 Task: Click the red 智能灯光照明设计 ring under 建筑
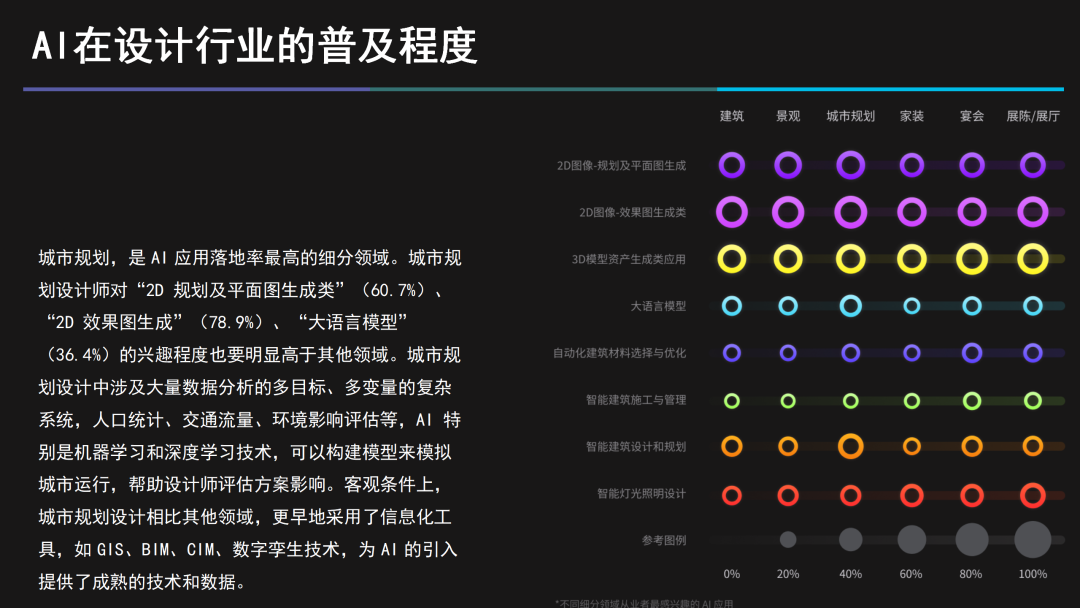(731, 495)
